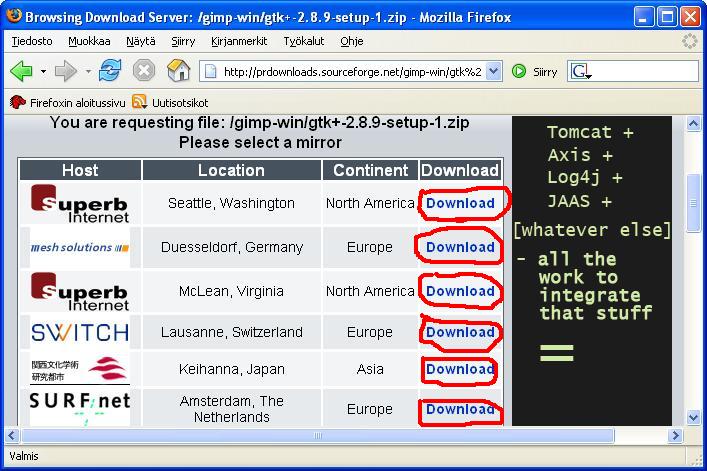This screenshot has width=707, height=471.
Task: Download from the Seattle, Washington mirror
Action: [460, 203]
